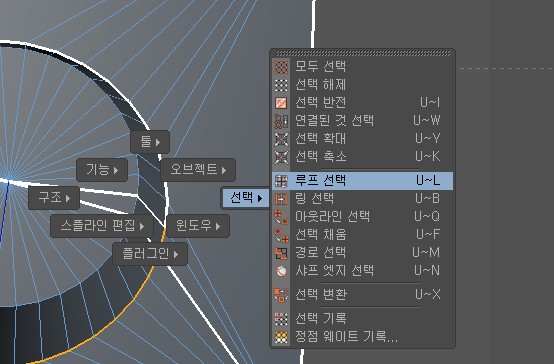Screen dimensions: 554x364
Task: Choose 경로 선택 menu entry
Action: click(363, 253)
